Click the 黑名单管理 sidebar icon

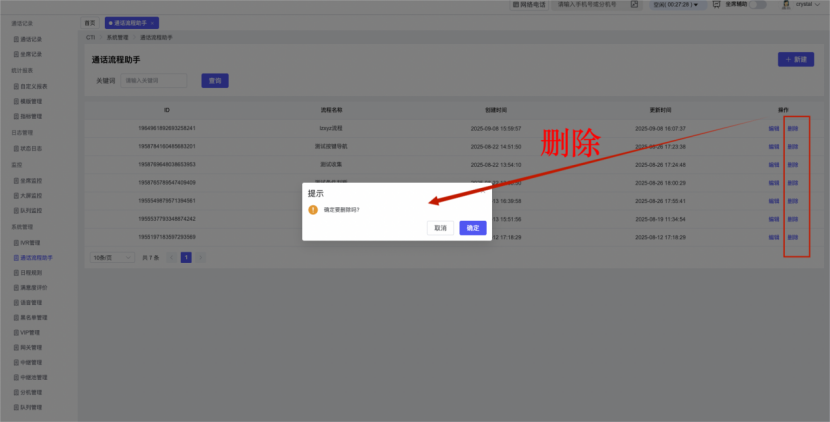(x=16, y=317)
